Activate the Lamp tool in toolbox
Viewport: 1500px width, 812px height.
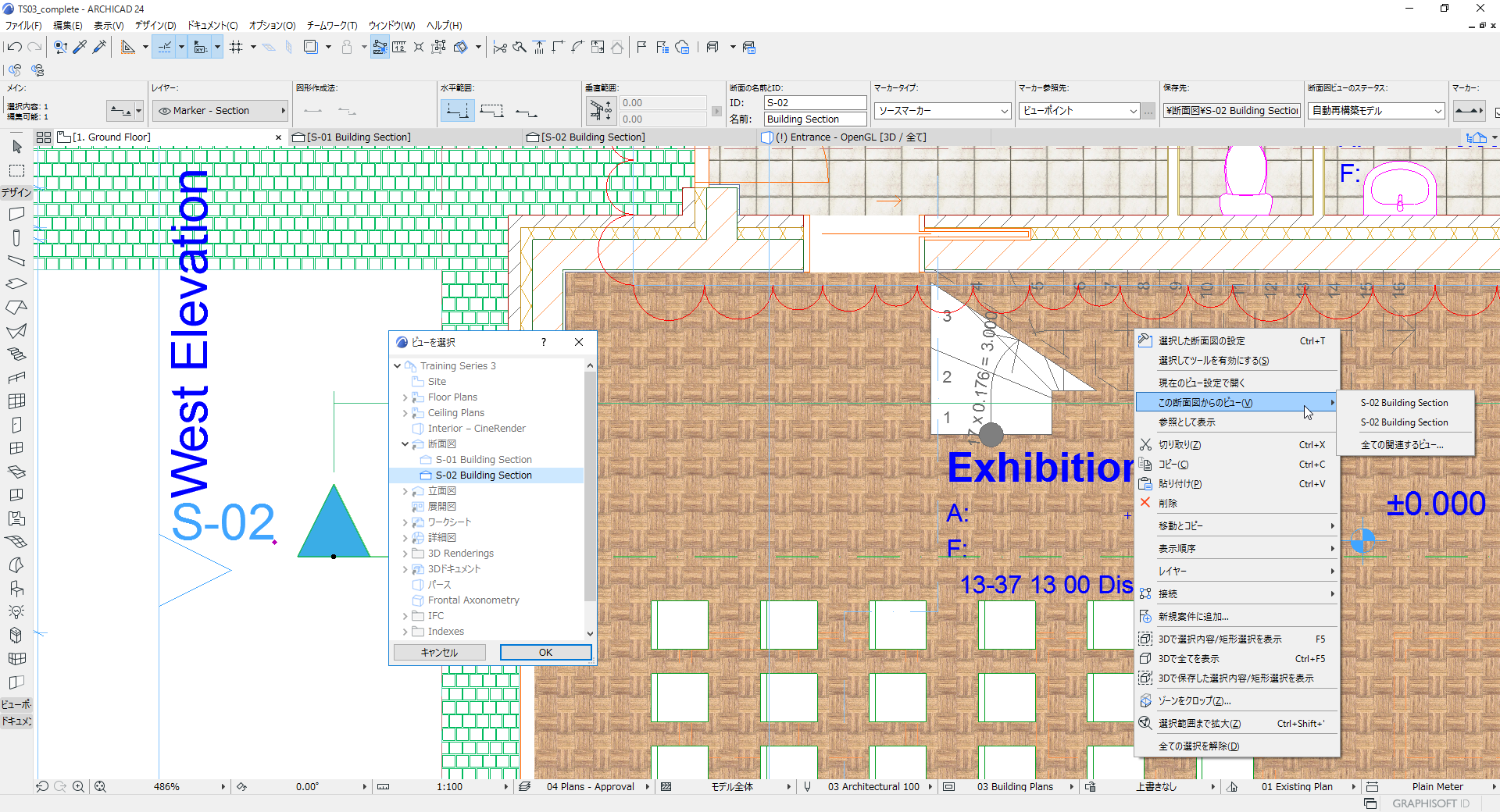(x=16, y=611)
